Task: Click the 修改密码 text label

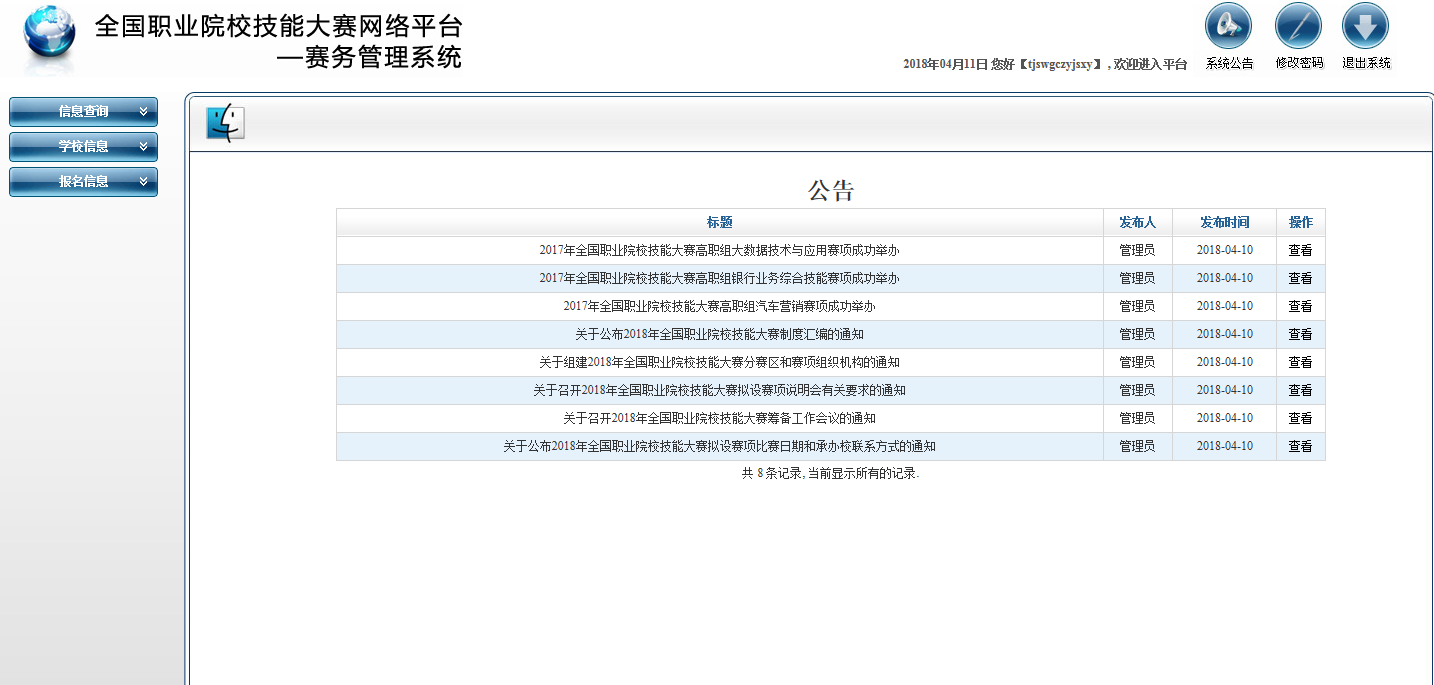Action: [1299, 63]
